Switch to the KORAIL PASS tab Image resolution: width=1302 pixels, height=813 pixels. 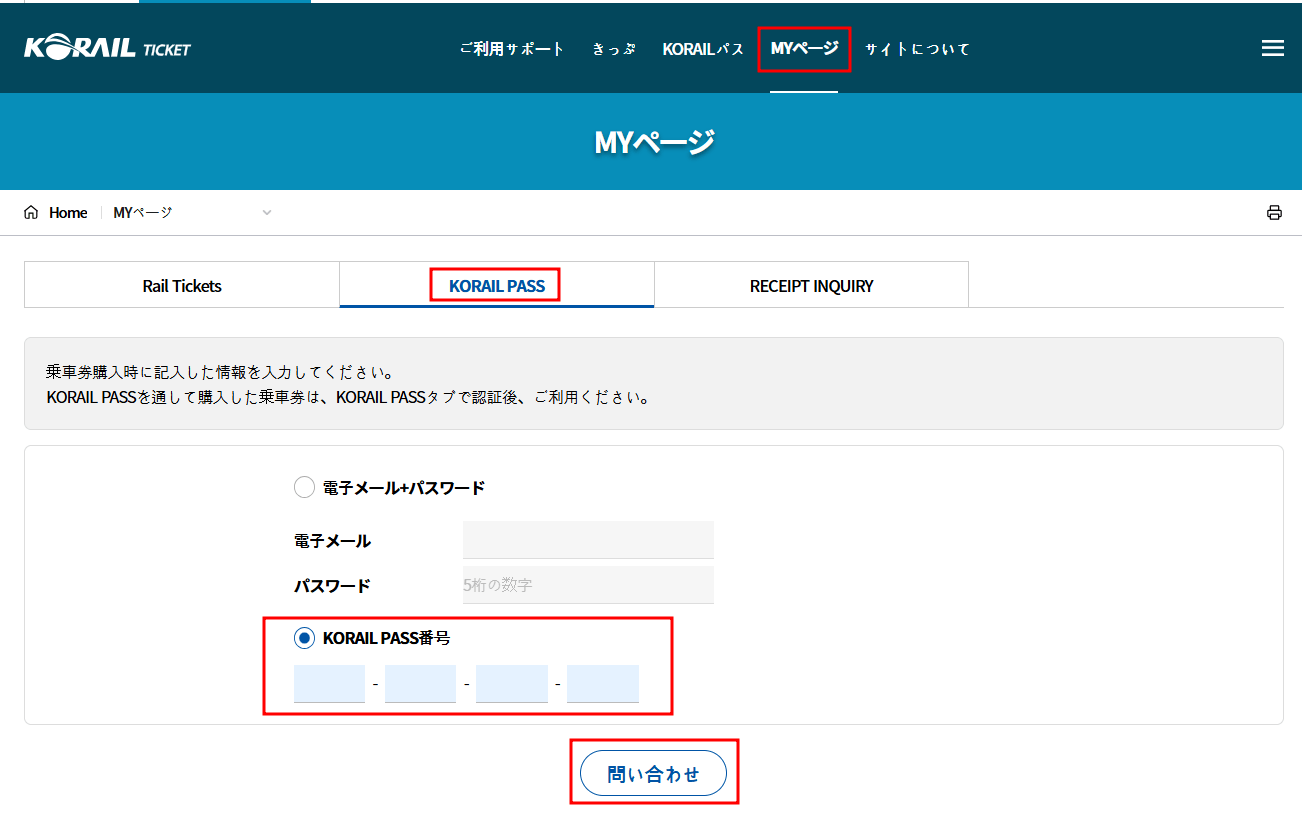point(497,285)
